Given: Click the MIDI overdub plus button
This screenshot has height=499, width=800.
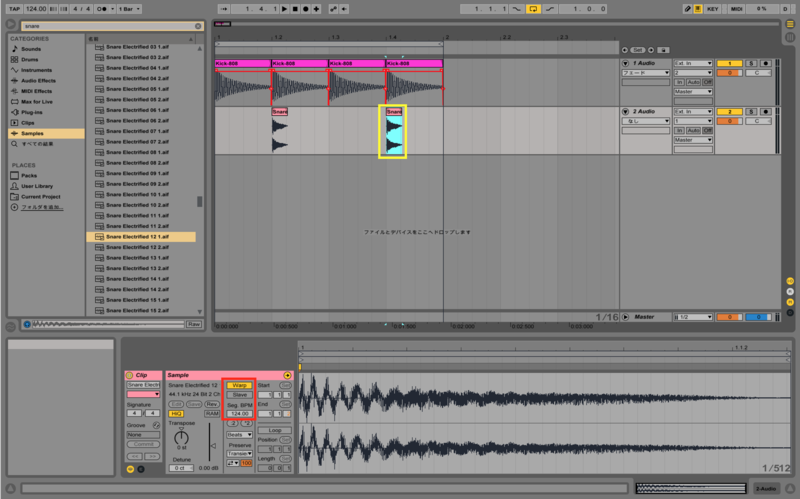Looking at the screenshot, I should (316, 9).
